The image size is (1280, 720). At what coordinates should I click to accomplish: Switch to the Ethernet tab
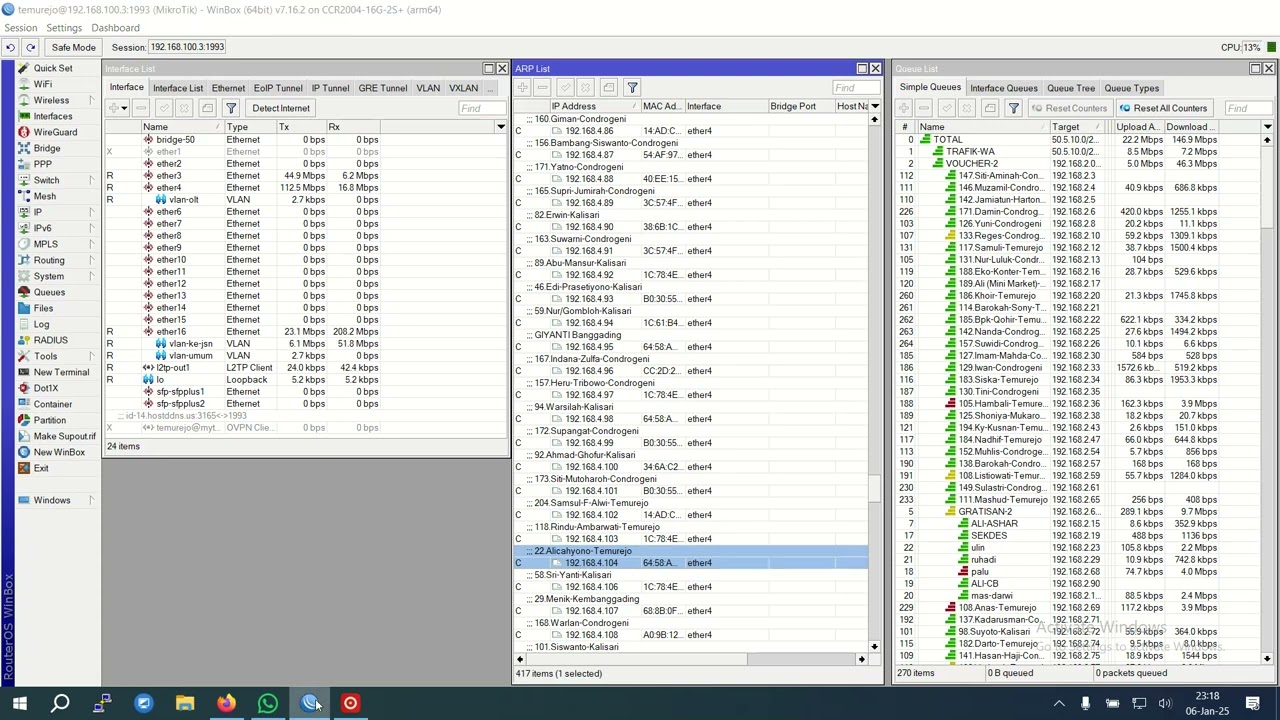[x=228, y=88]
